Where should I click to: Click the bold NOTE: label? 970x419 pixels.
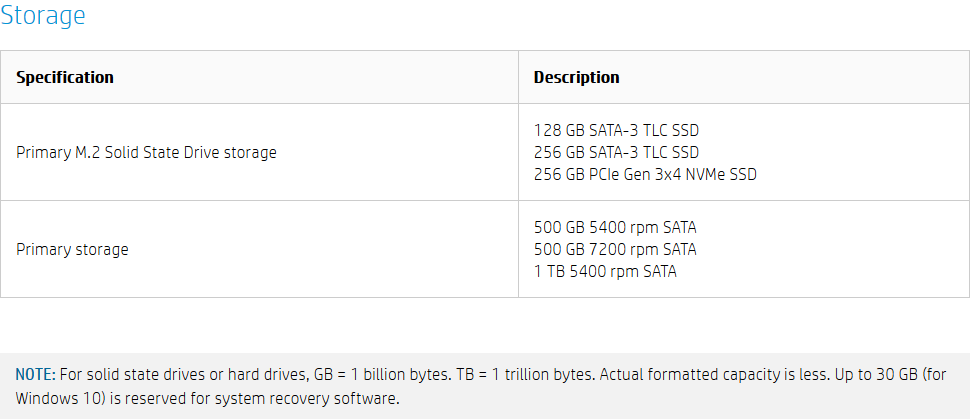pos(36,375)
